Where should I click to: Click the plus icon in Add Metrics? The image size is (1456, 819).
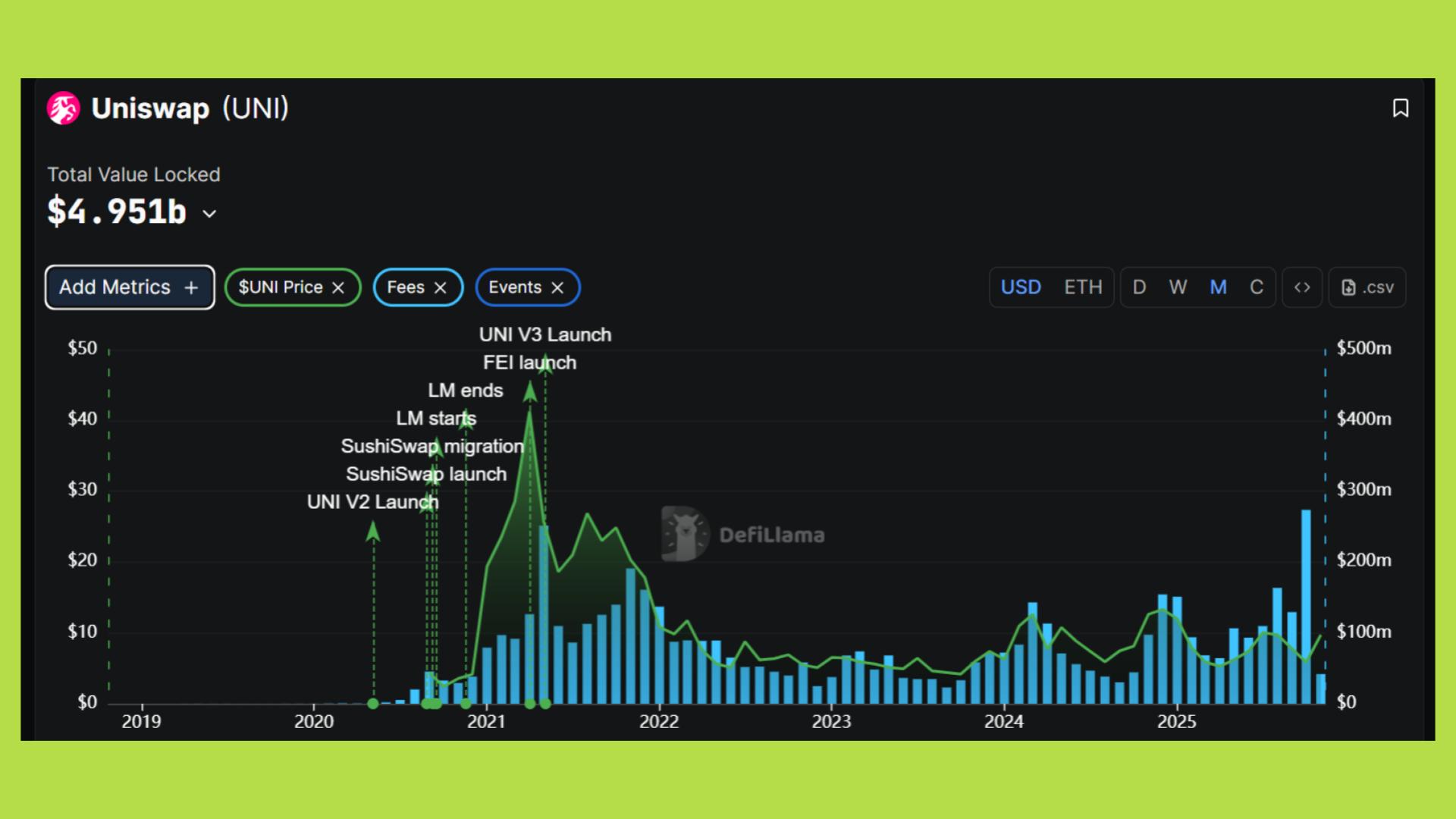click(191, 288)
